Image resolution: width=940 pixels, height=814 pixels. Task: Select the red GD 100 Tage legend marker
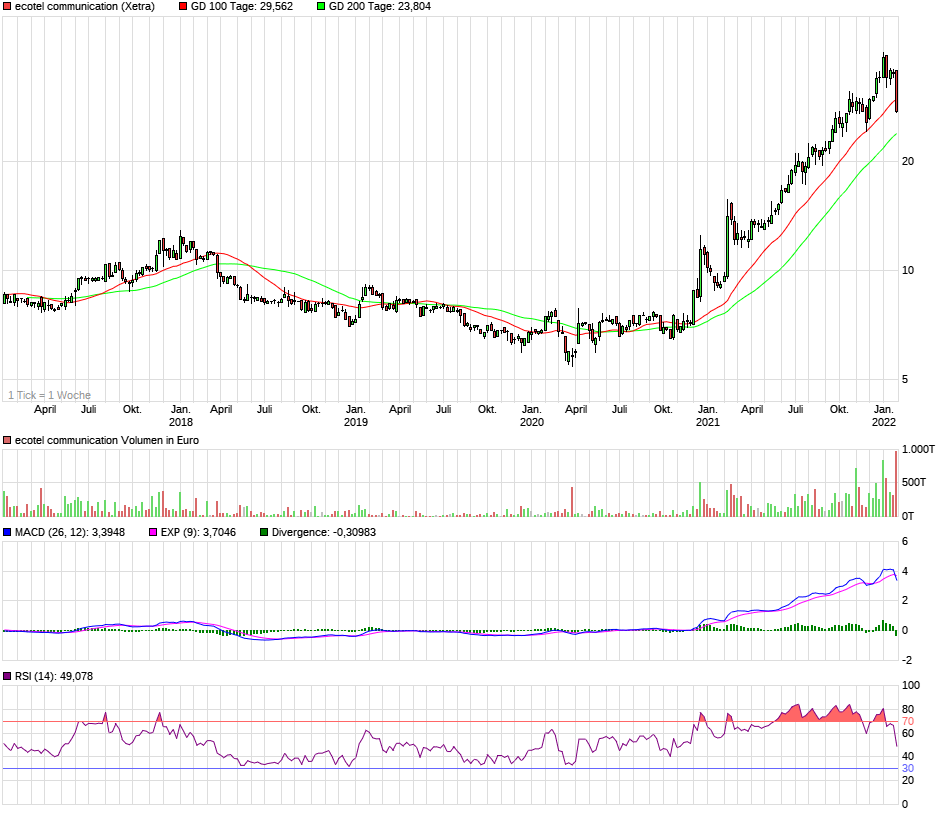click(185, 8)
